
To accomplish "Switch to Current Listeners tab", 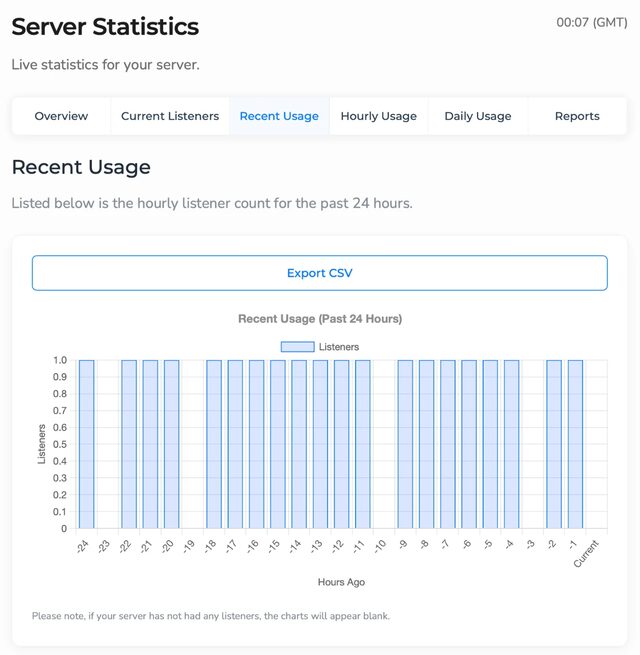I will 170,116.
